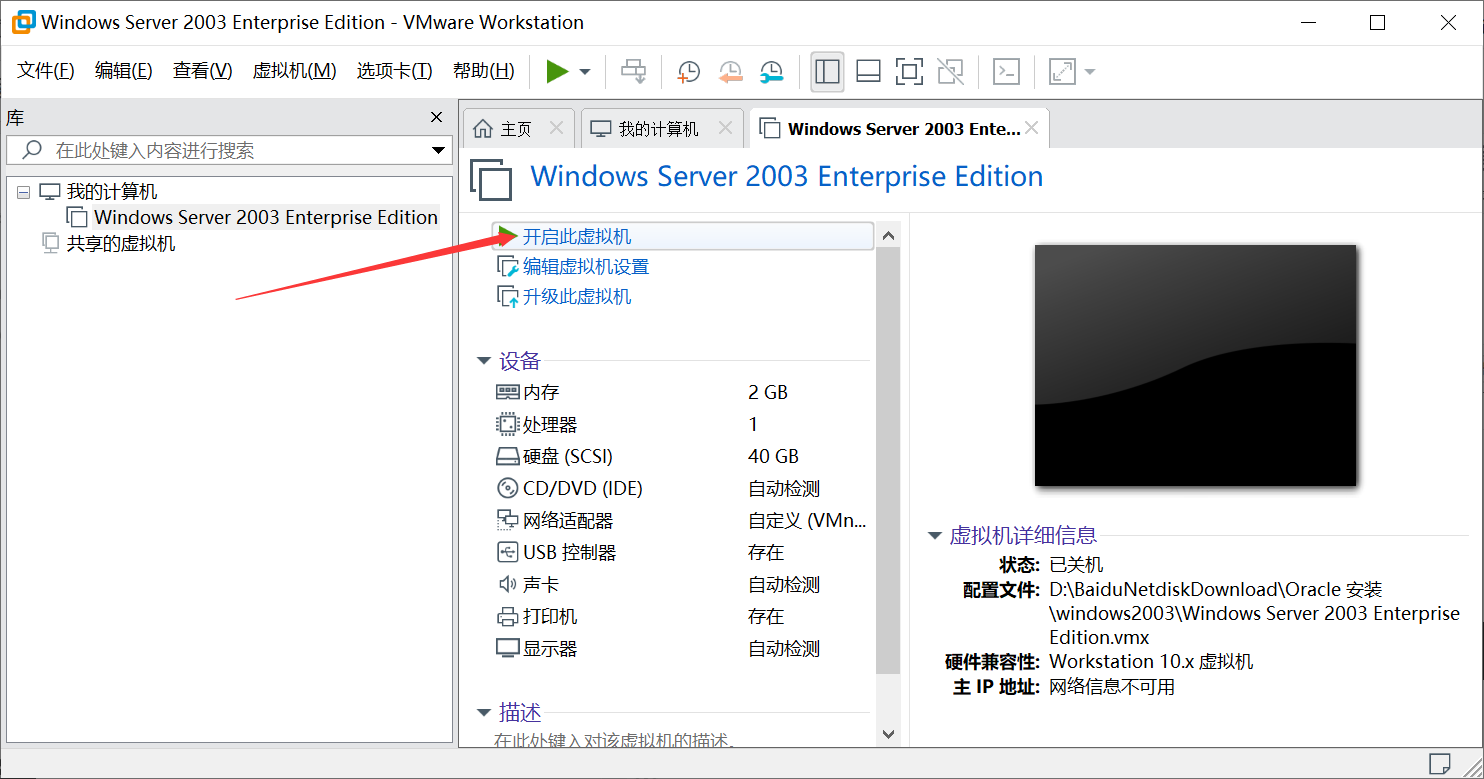Select Windows Server 2003 Enterprise Edition tree item
The height and width of the screenshot is (779, 1484).
pyautogui.click(x=266, y=217)
